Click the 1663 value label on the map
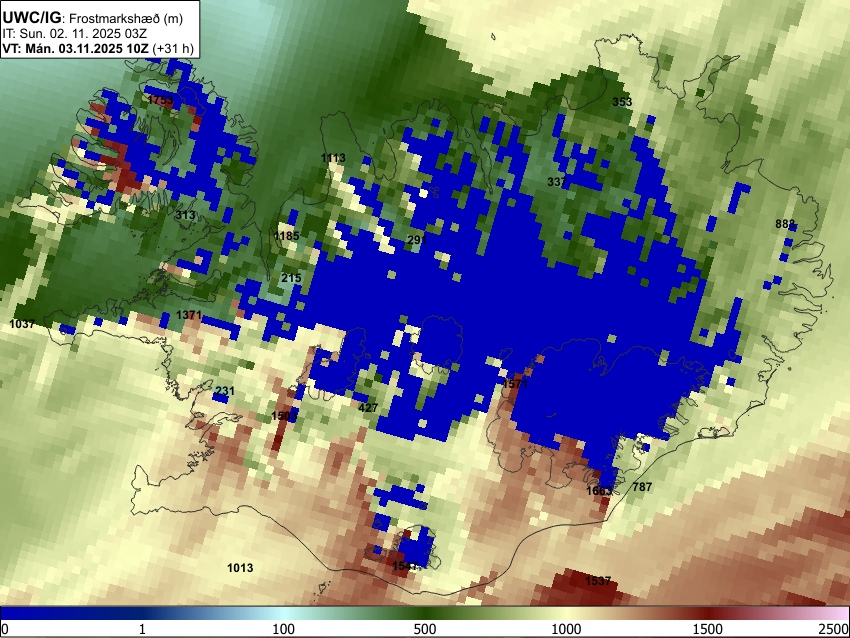Image resolution: width=850 pixels, height=638 pixels. (x=599, y=491)
